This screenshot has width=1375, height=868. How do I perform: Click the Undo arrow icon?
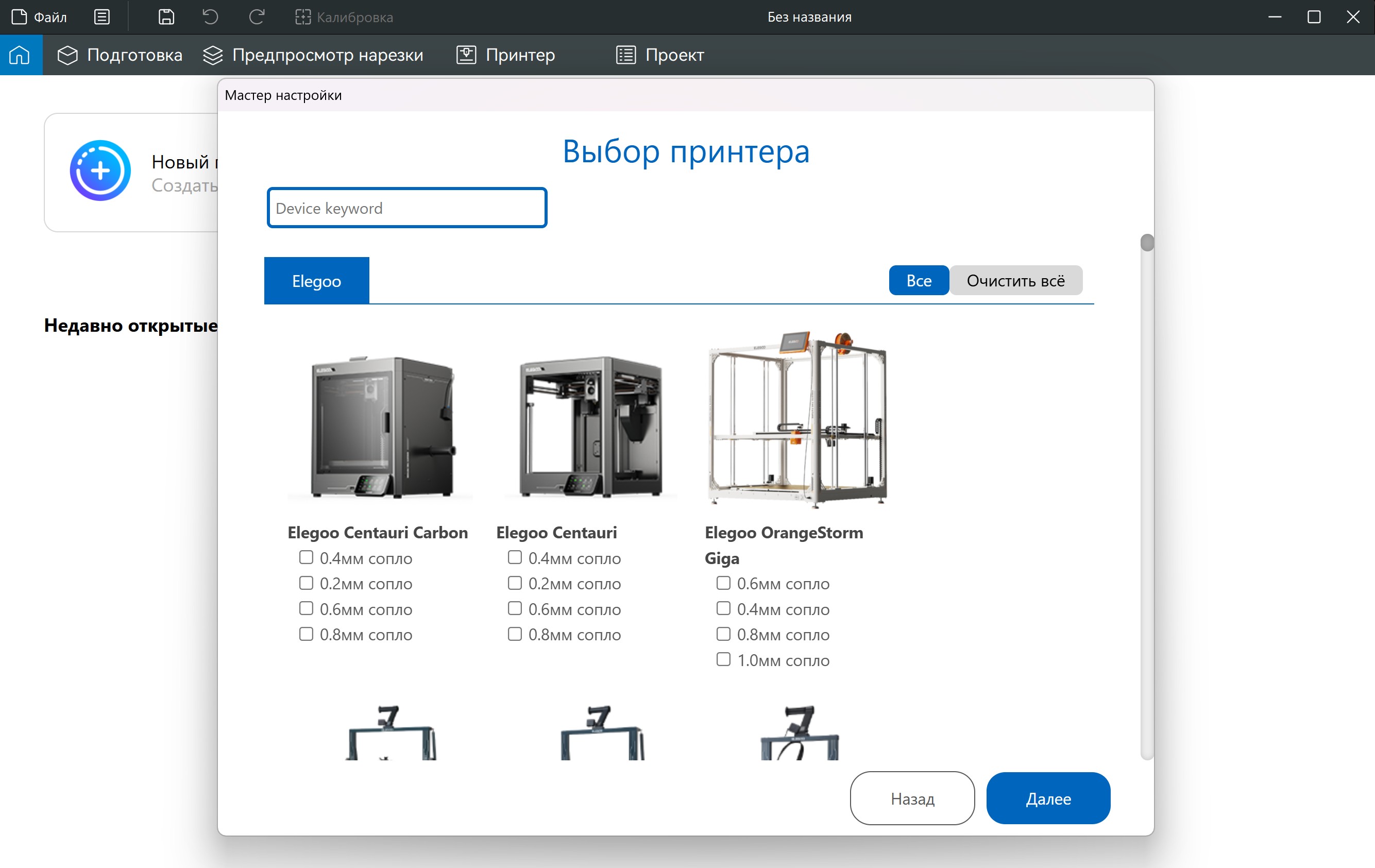tap(211, 17)
